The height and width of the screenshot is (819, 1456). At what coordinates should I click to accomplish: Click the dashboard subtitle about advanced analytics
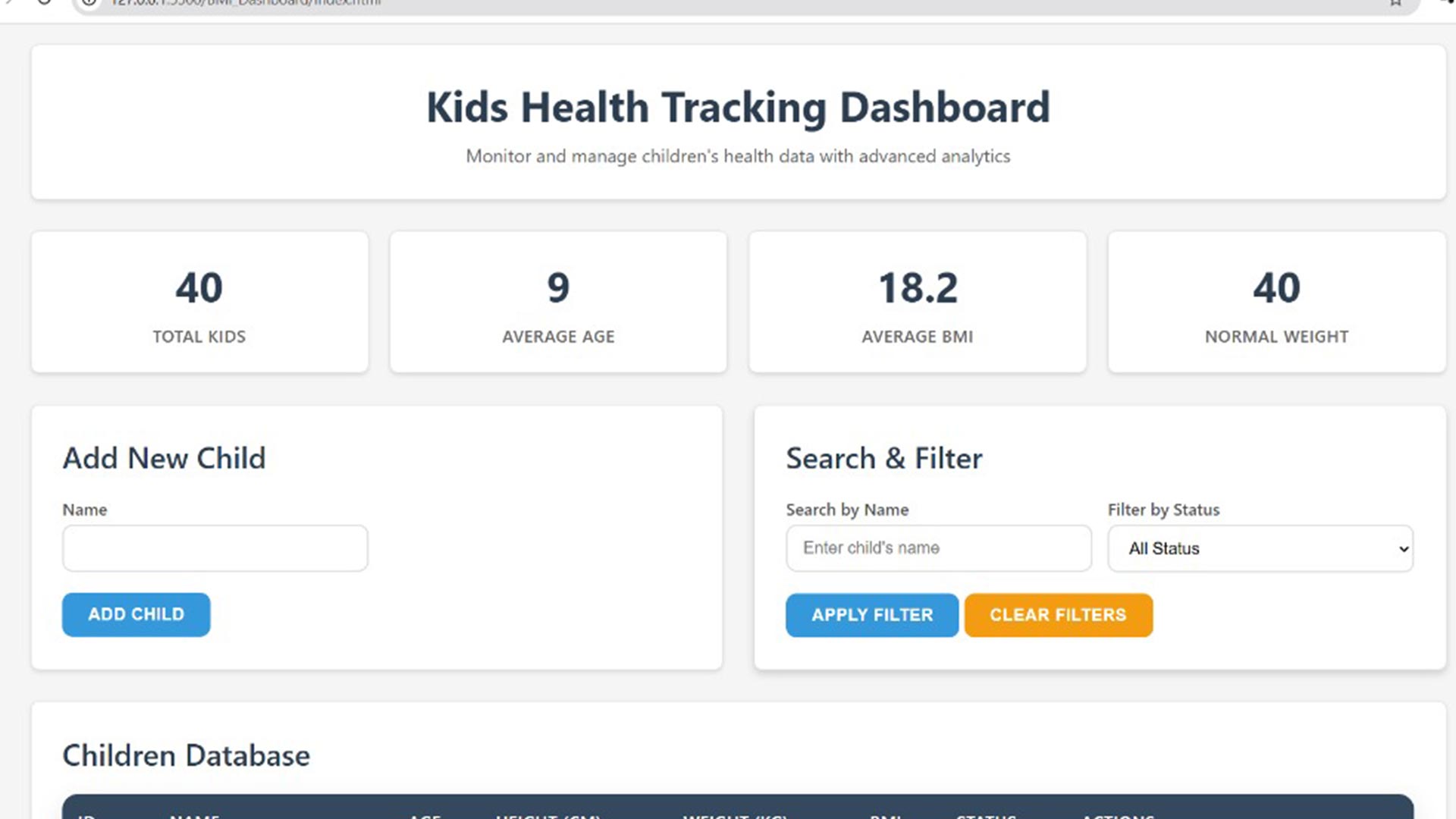click(738, 156)
